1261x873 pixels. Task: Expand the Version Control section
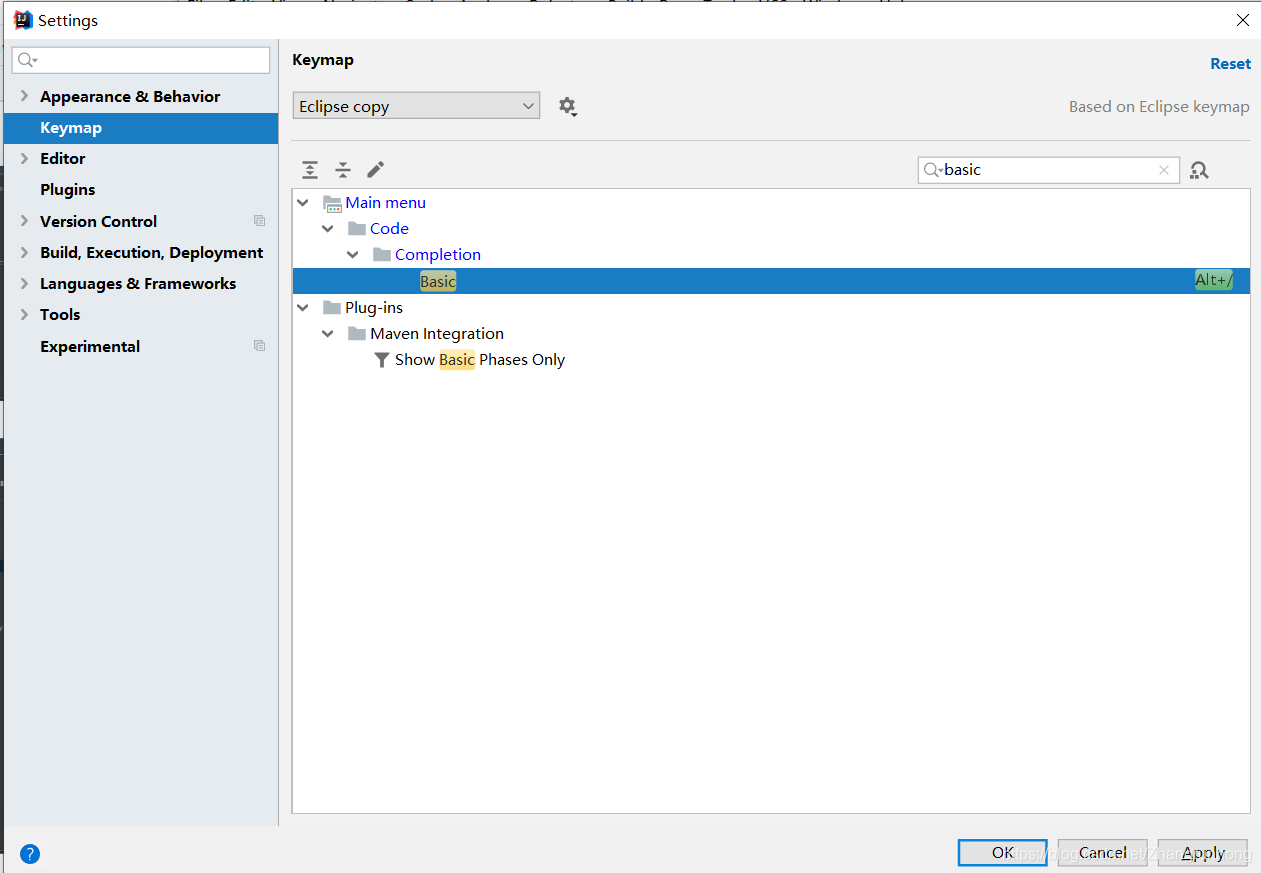[24, 221]
